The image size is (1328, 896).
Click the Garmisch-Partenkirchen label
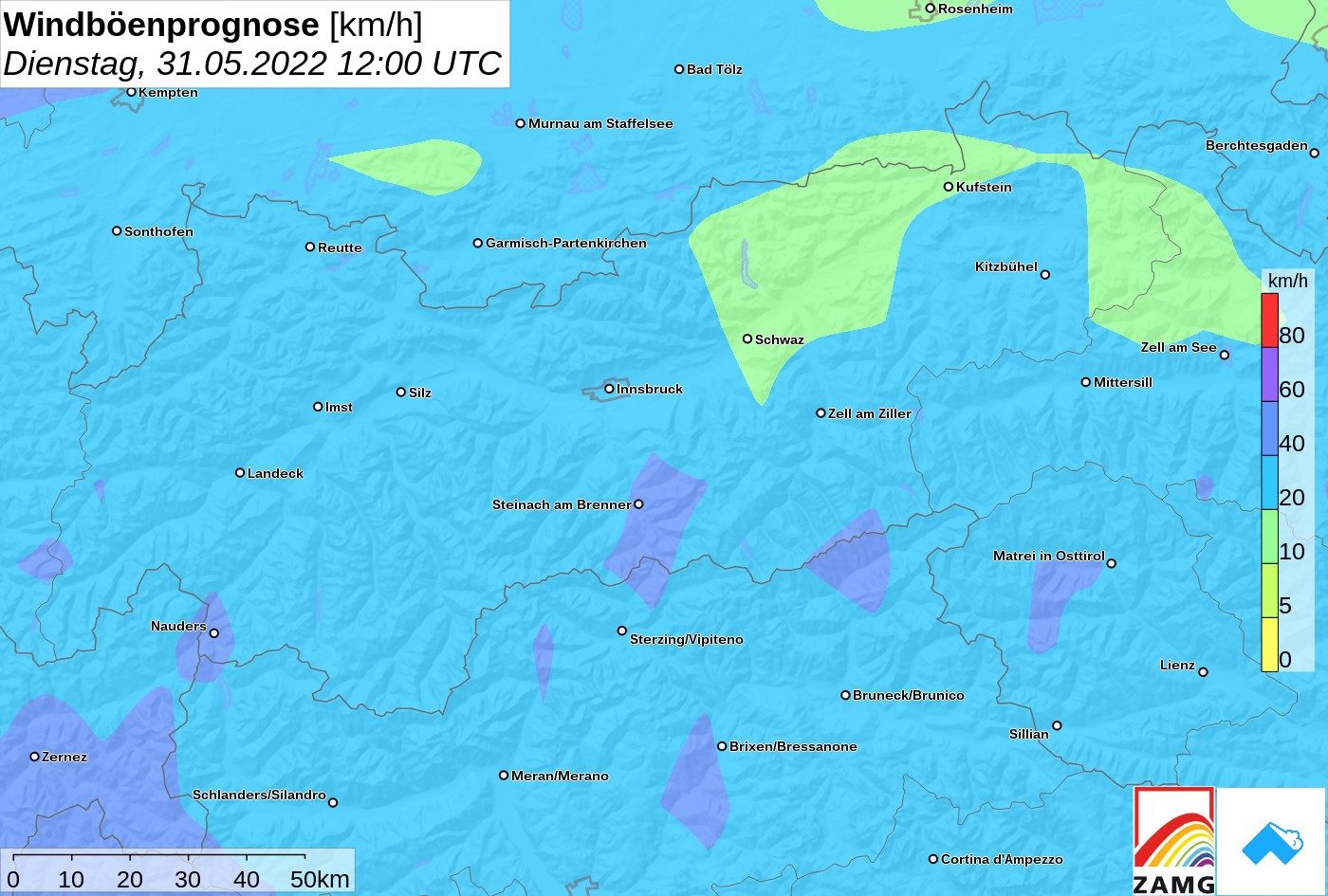[566, 243]
